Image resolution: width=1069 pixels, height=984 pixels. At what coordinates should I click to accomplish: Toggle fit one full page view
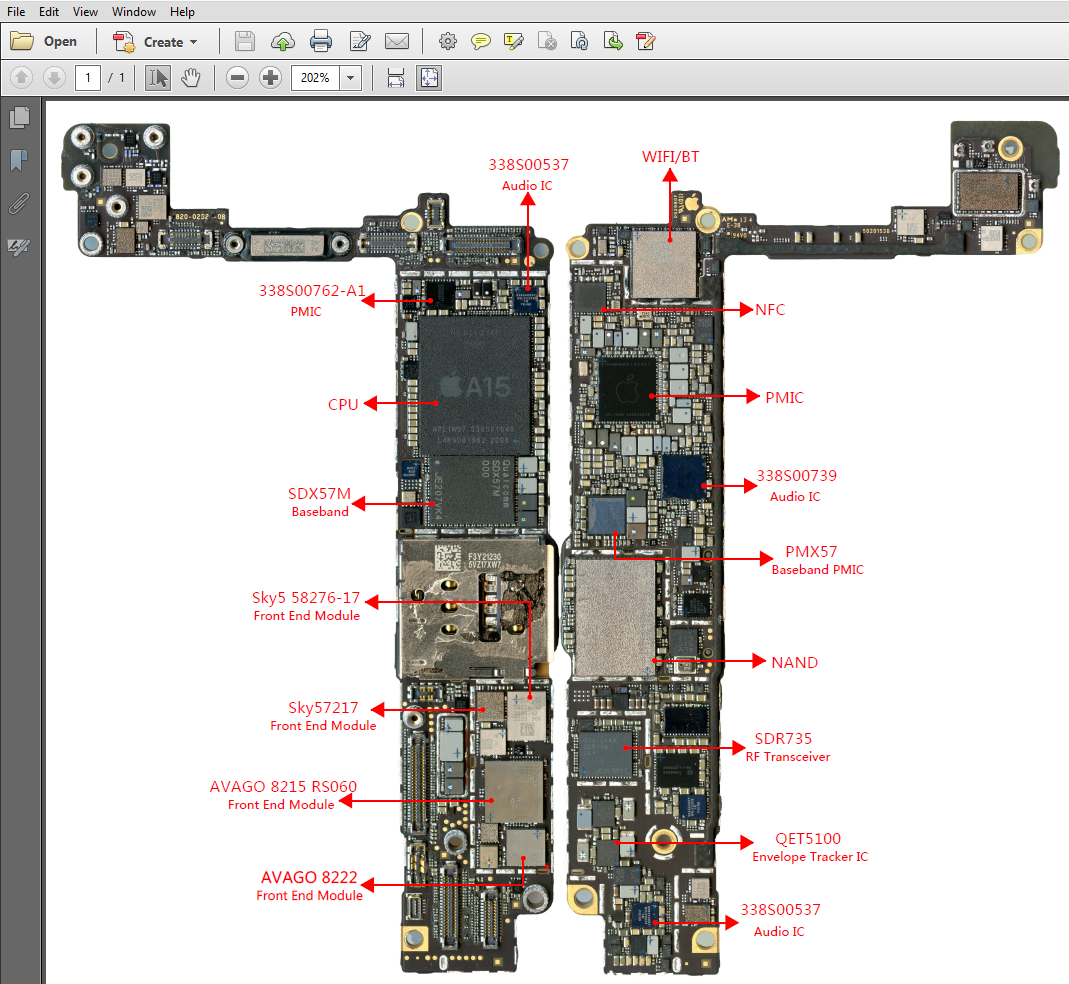(x=429, y=78)
